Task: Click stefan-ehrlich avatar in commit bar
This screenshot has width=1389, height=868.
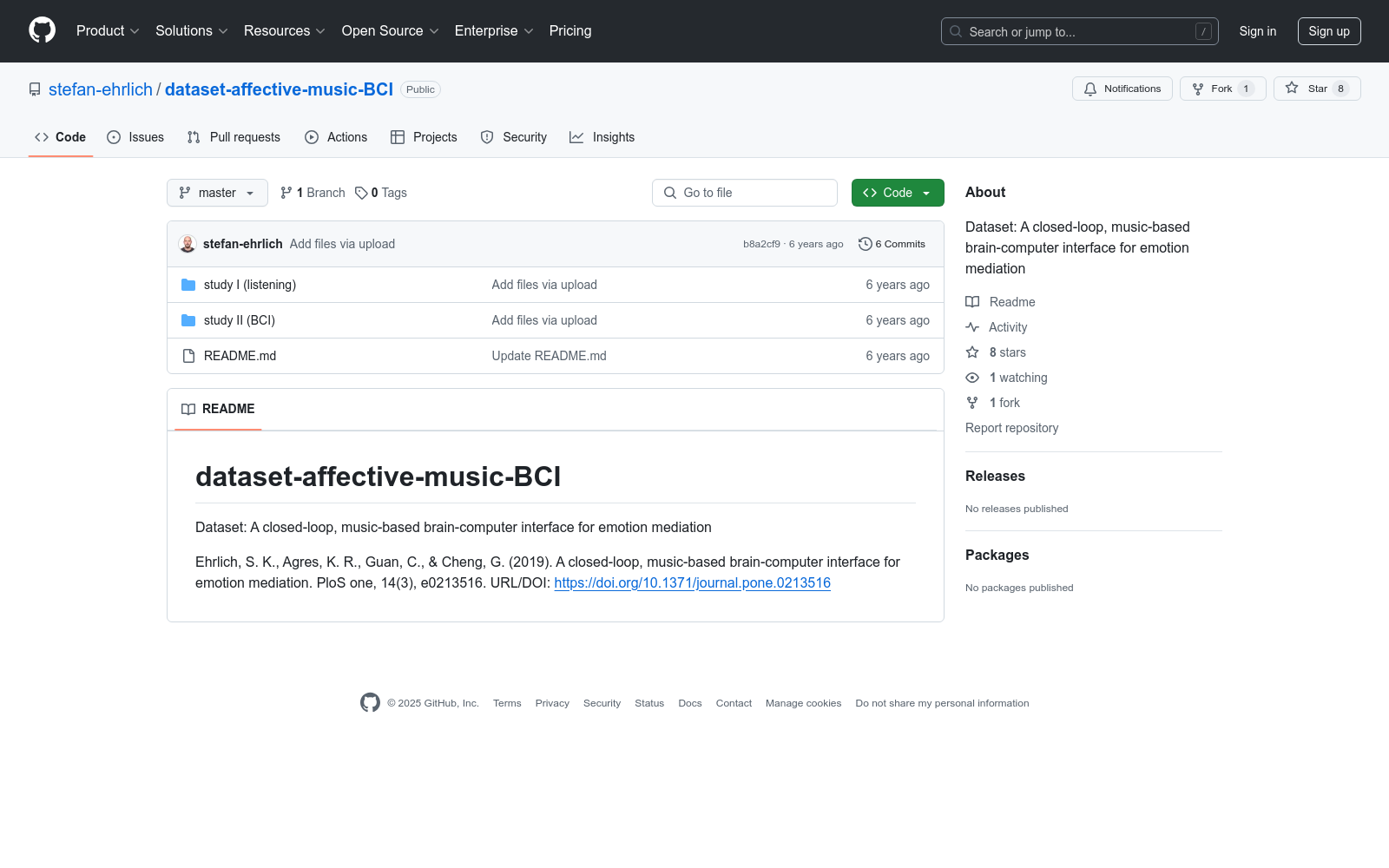Action: [x=188, y=244]
